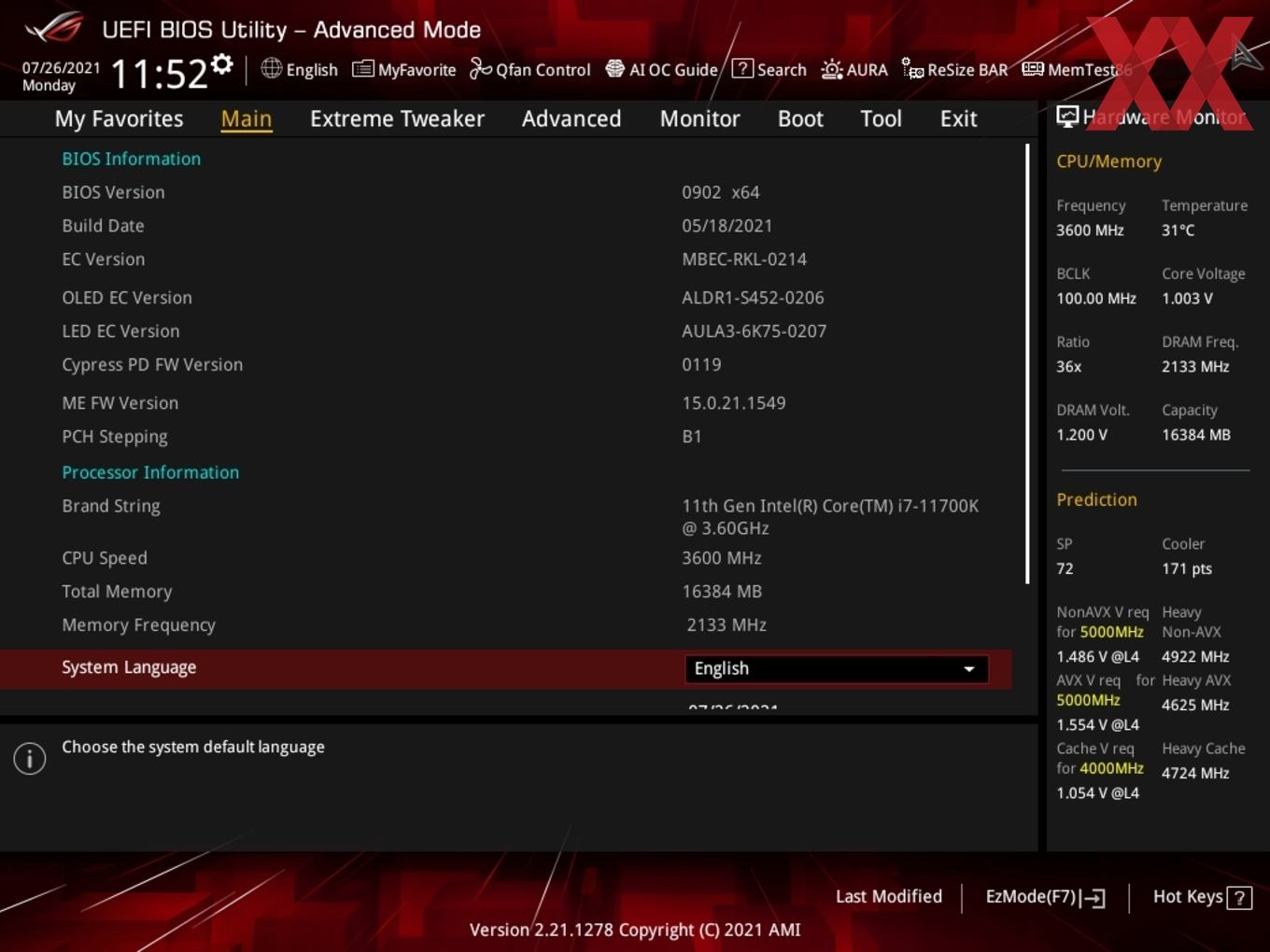Screen dimensions: 1270x952
Task: Open AURA lighting icon
Action: [831, 69]
